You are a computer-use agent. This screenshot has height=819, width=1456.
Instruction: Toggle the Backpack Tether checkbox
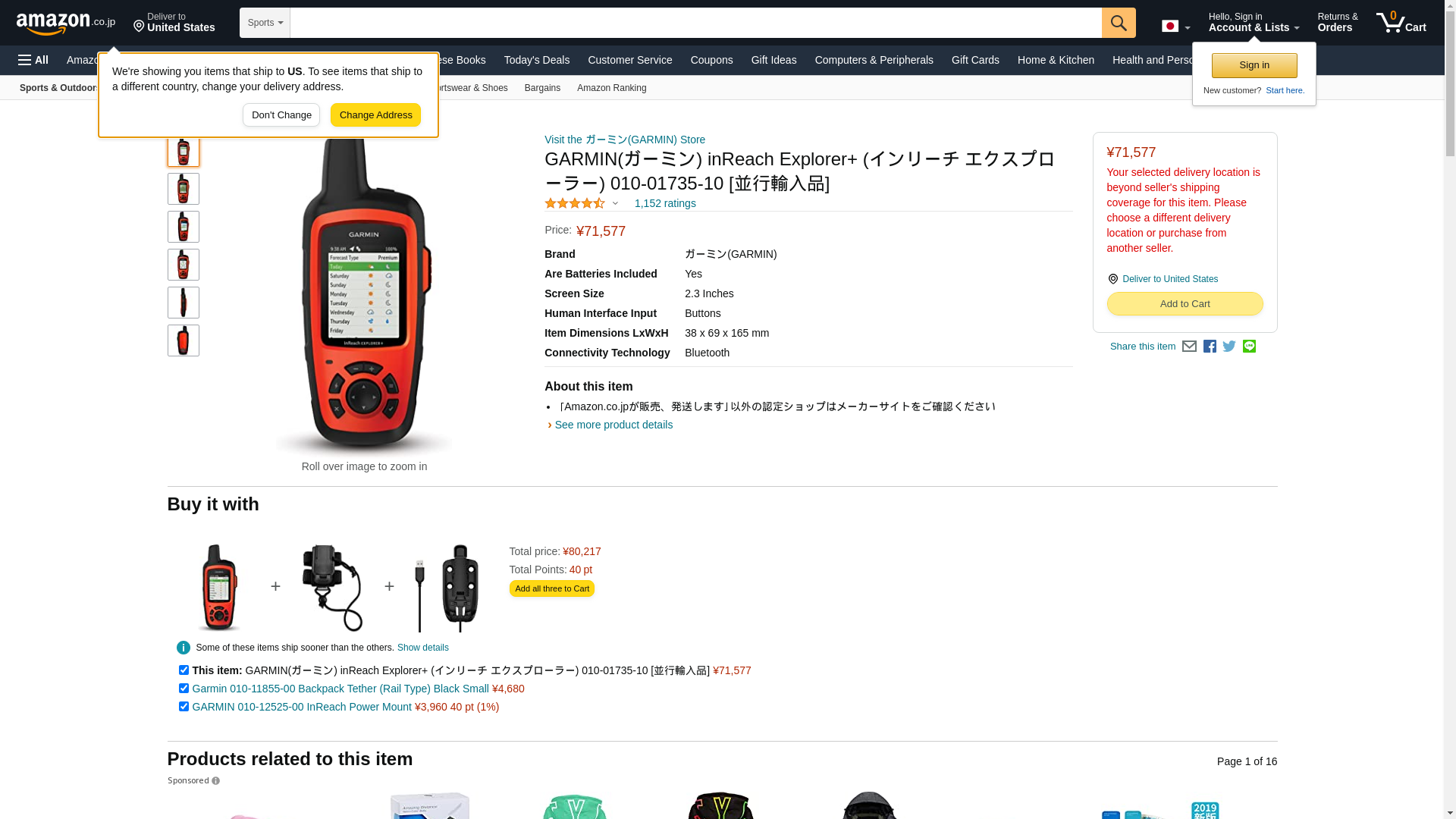click(x=184, y=689)
